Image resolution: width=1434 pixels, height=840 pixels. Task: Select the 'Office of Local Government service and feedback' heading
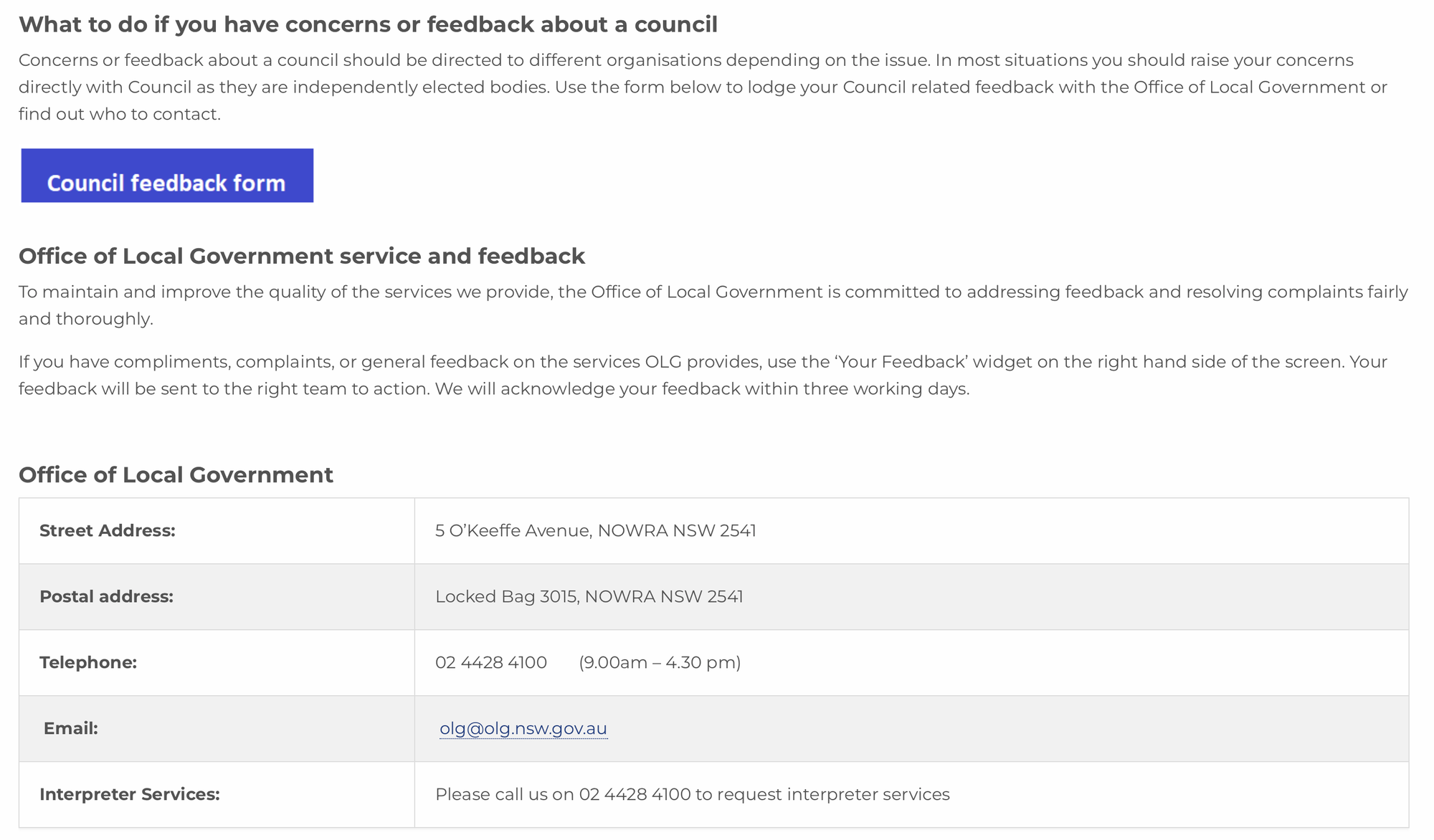(x=302, y=256)
